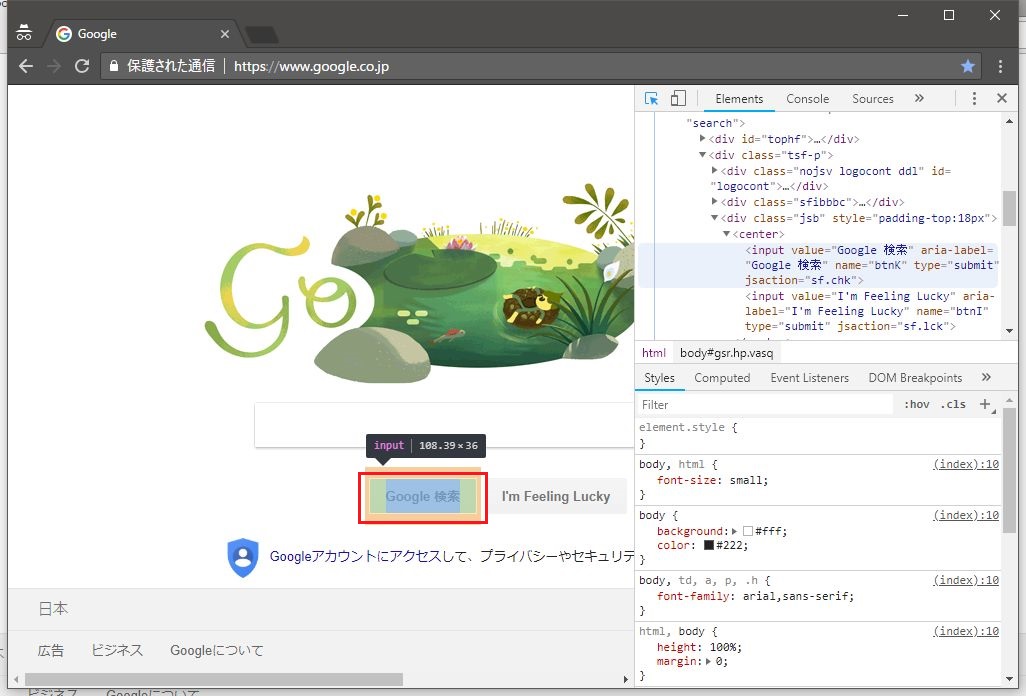
Task: Click the height: 100% declaration
Action: click(x=699, y=647)
